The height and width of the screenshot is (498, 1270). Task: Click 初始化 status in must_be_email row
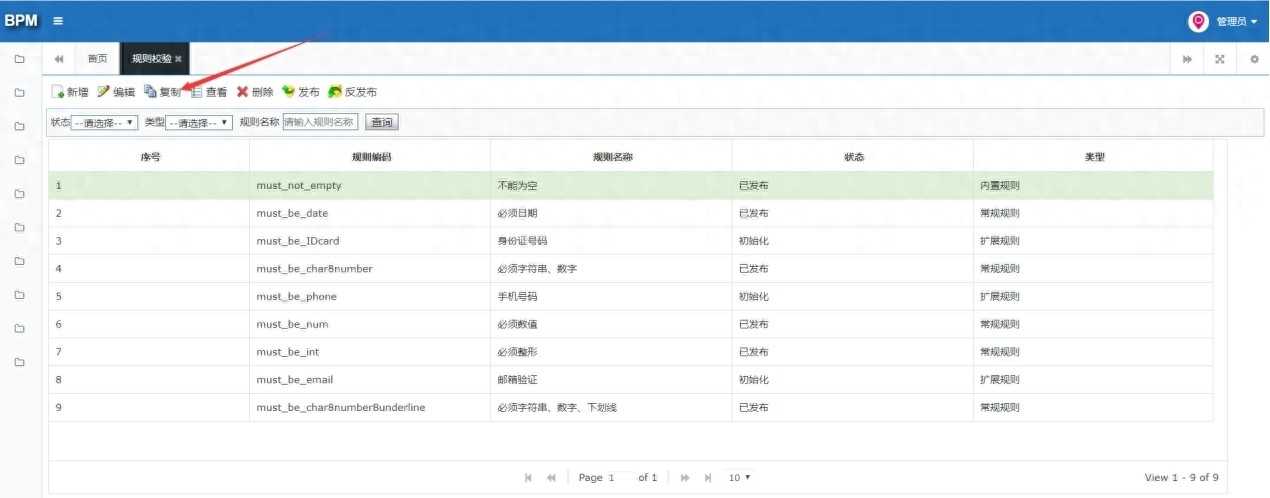coord(853,380)
